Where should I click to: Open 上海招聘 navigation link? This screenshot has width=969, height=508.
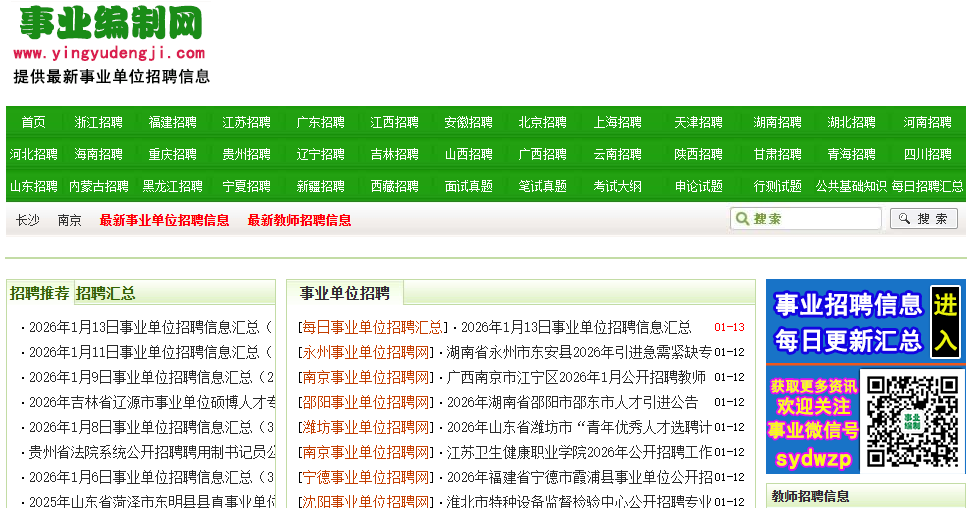pos(617,122)
